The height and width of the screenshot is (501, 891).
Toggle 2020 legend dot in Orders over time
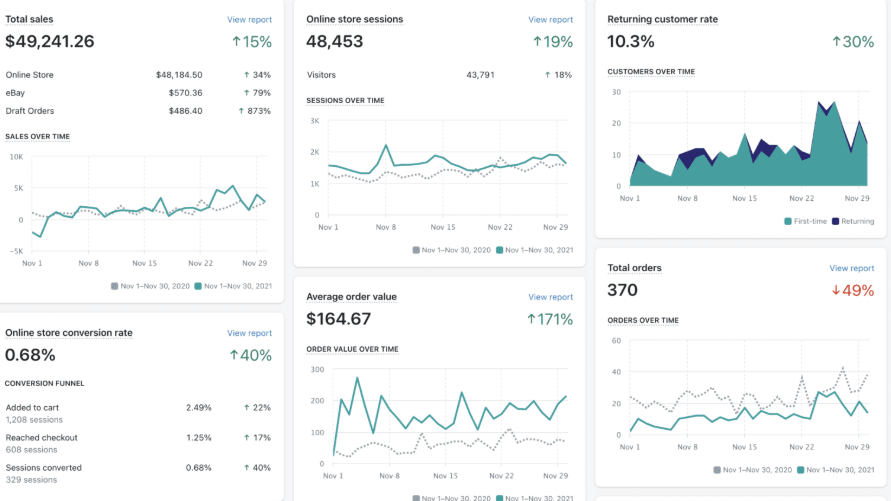point(717,469)
